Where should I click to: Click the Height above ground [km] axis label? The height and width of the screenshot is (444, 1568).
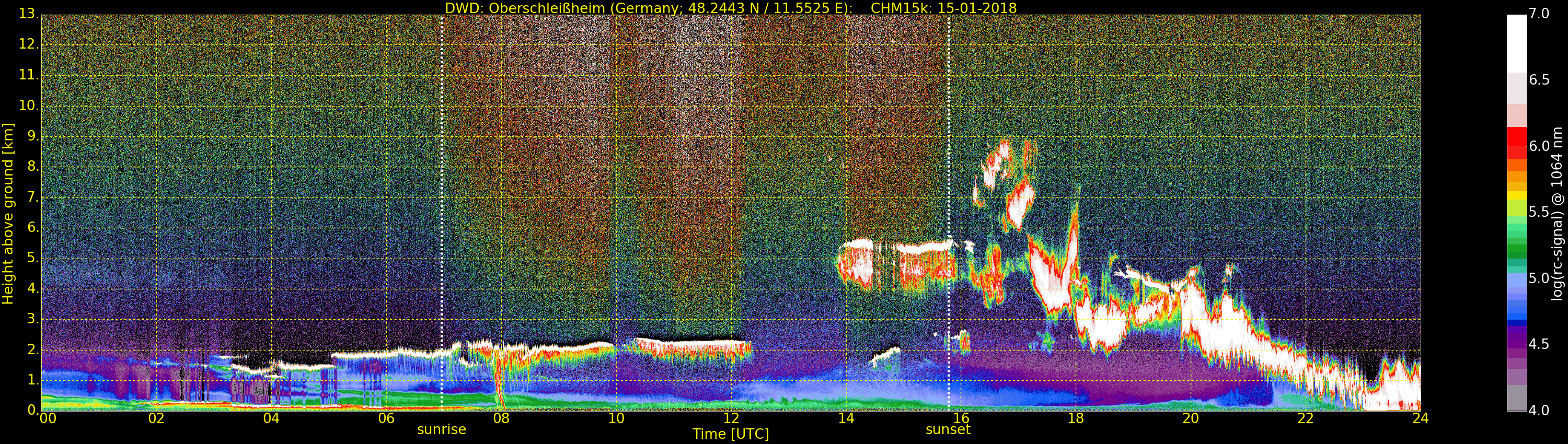(x=8, y=214)
